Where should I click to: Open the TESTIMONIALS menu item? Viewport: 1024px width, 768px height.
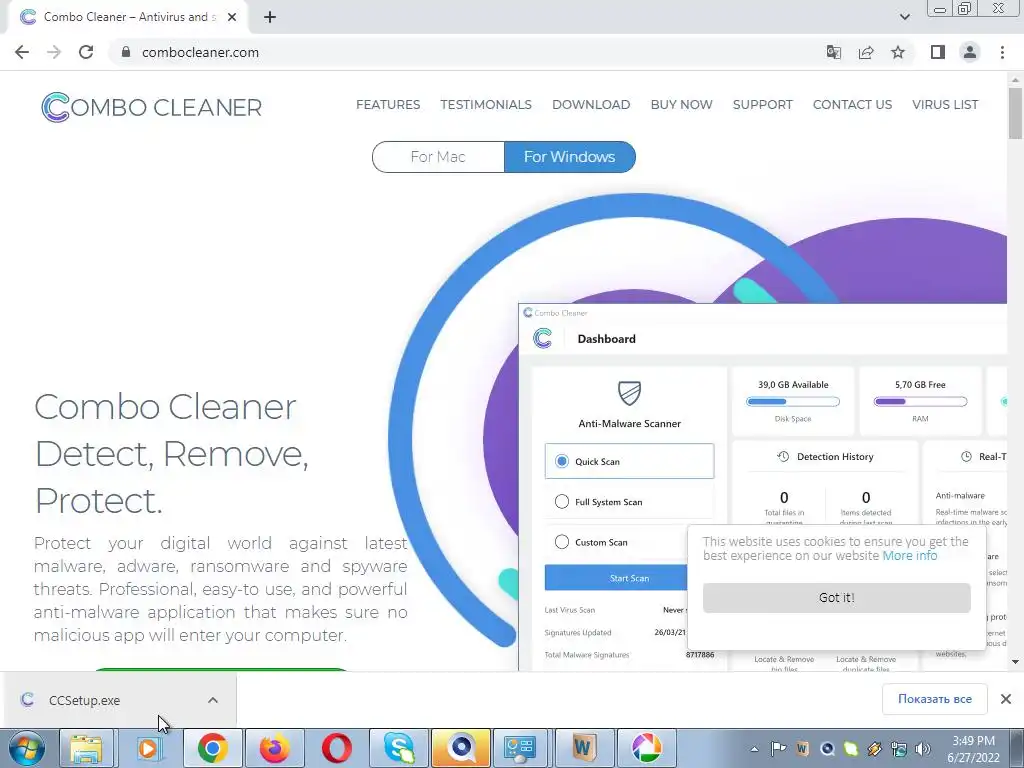pos(486,104)
